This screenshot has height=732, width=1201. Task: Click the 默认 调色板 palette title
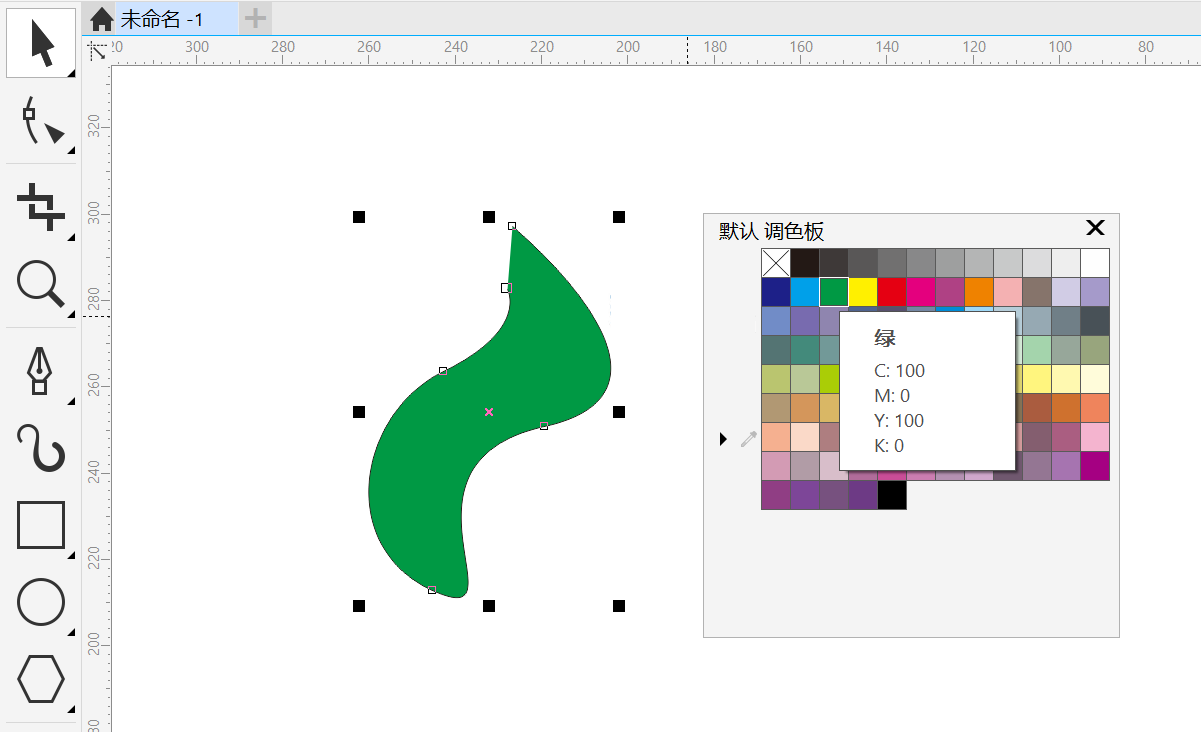point(772,232)
